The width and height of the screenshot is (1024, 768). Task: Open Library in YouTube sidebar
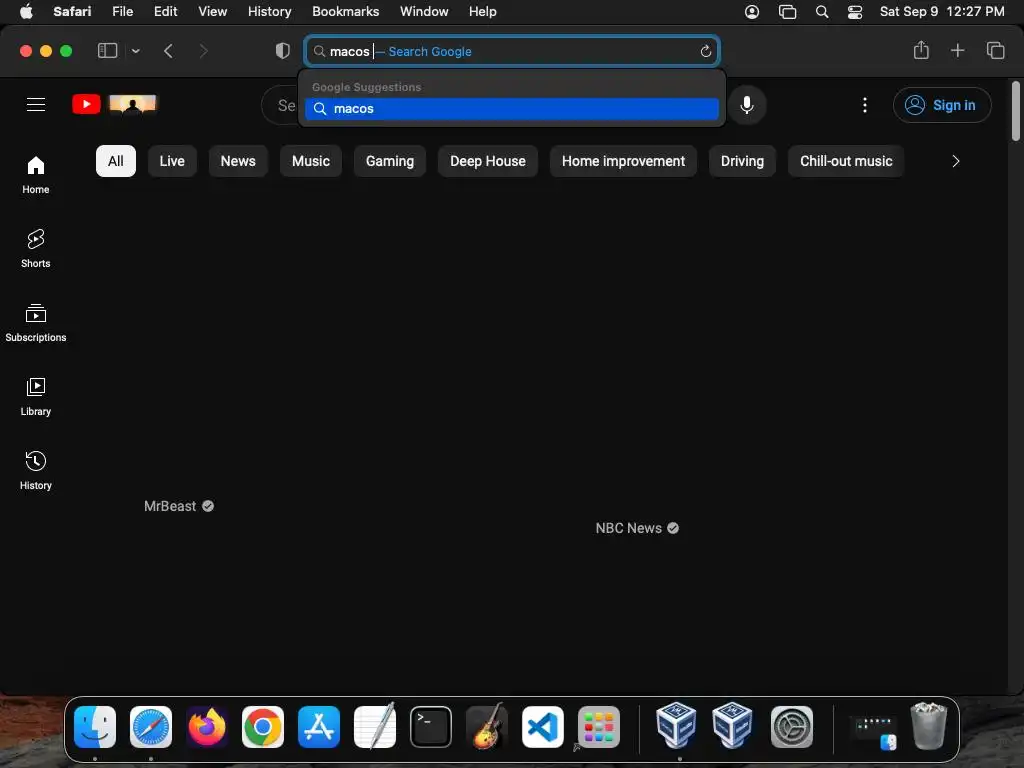pyautogui.click(x=36, y=396)
